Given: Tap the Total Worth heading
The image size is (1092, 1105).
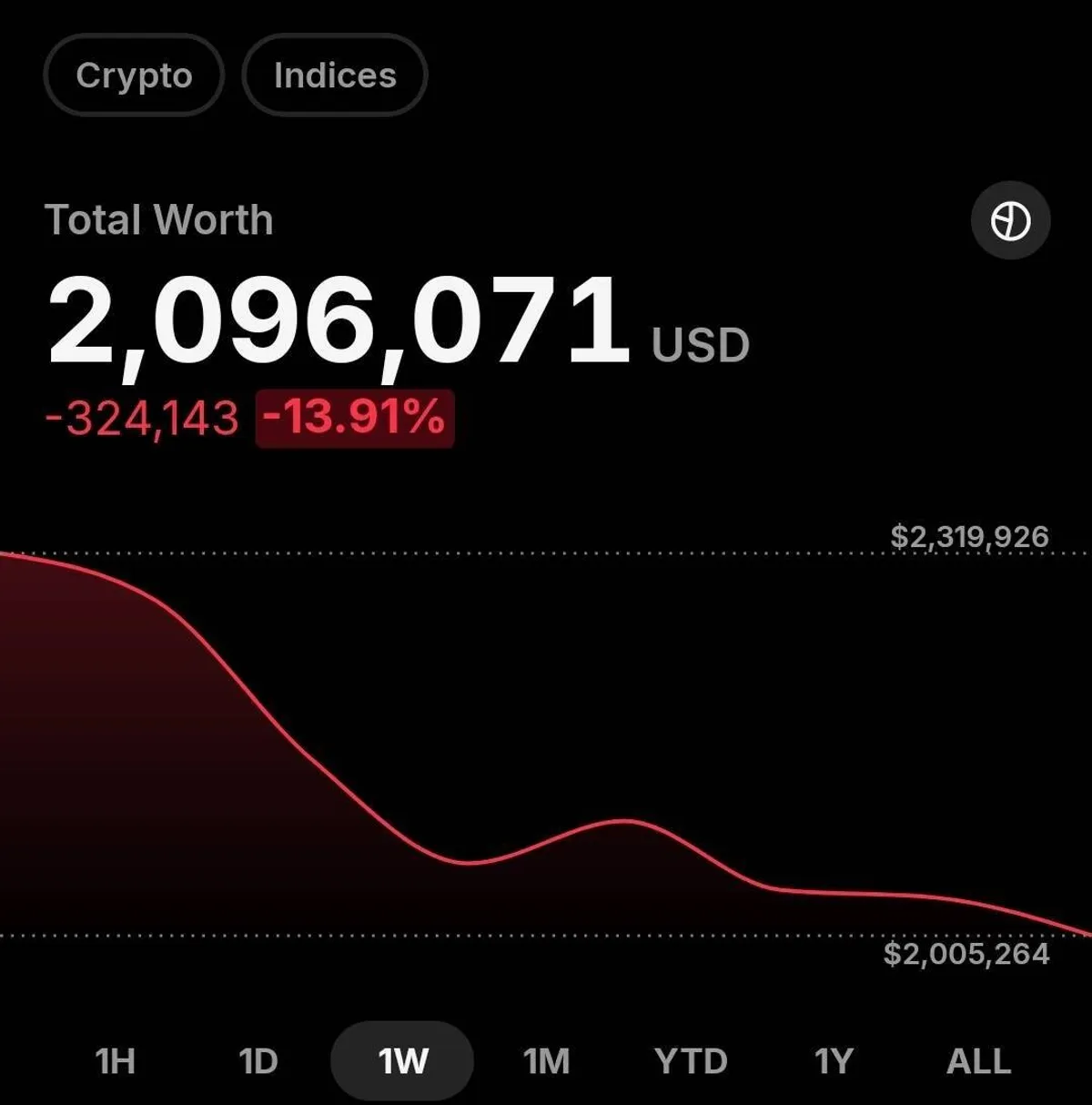Looking at the screenshot, I should click(159, 220).
